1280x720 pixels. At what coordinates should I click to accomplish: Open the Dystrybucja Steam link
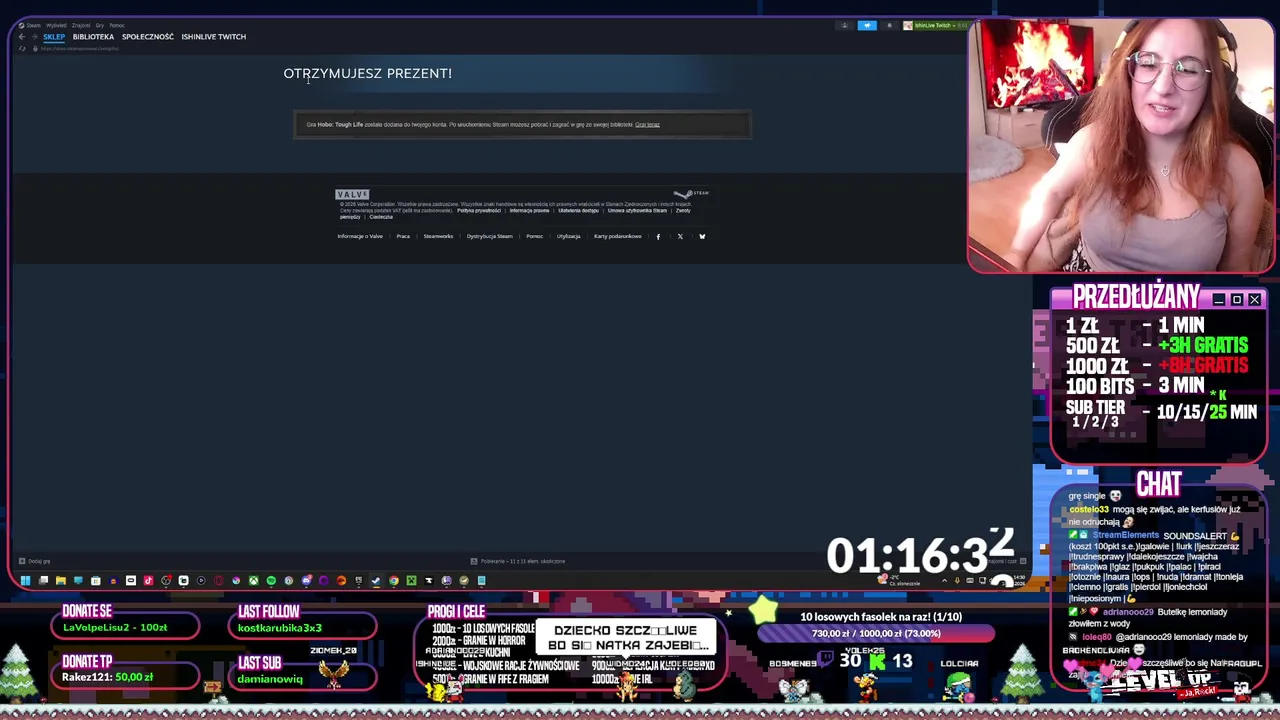[489, 236]
